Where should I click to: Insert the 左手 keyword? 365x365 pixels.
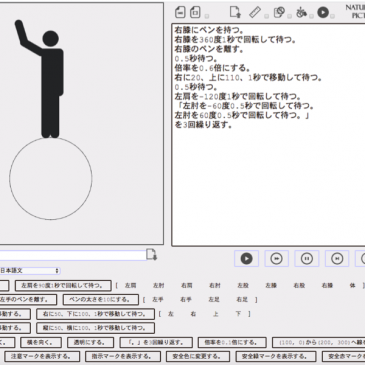[x=158, y=300]
